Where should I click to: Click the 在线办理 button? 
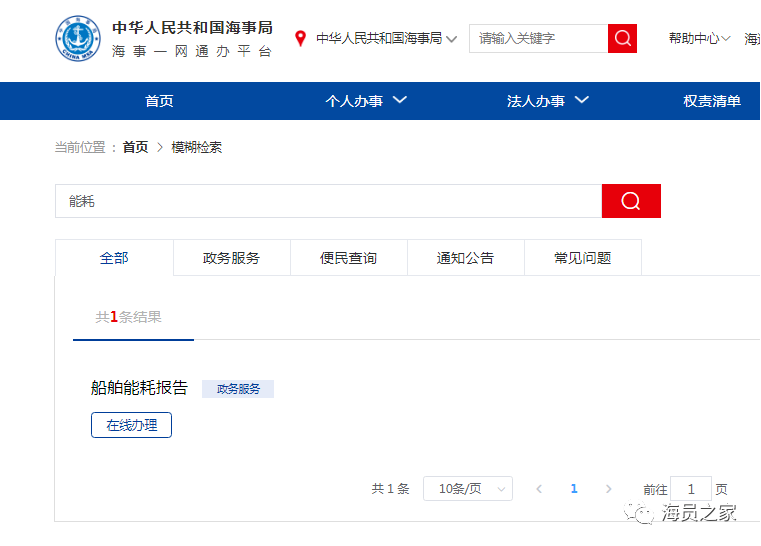(x=132, y=425)
